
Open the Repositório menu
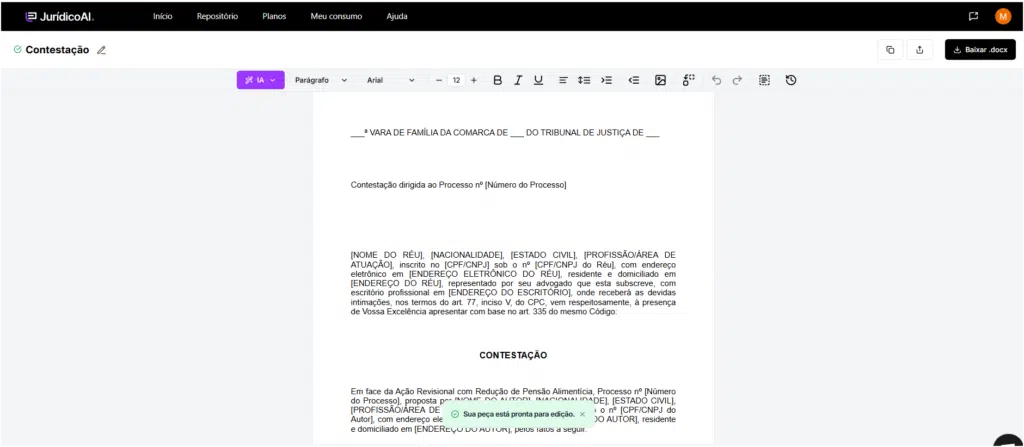[217, 16]
